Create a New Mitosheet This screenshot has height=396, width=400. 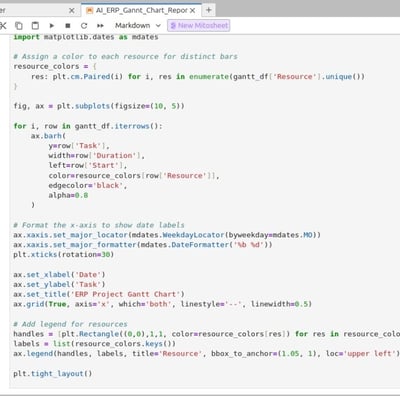point(199,26)
